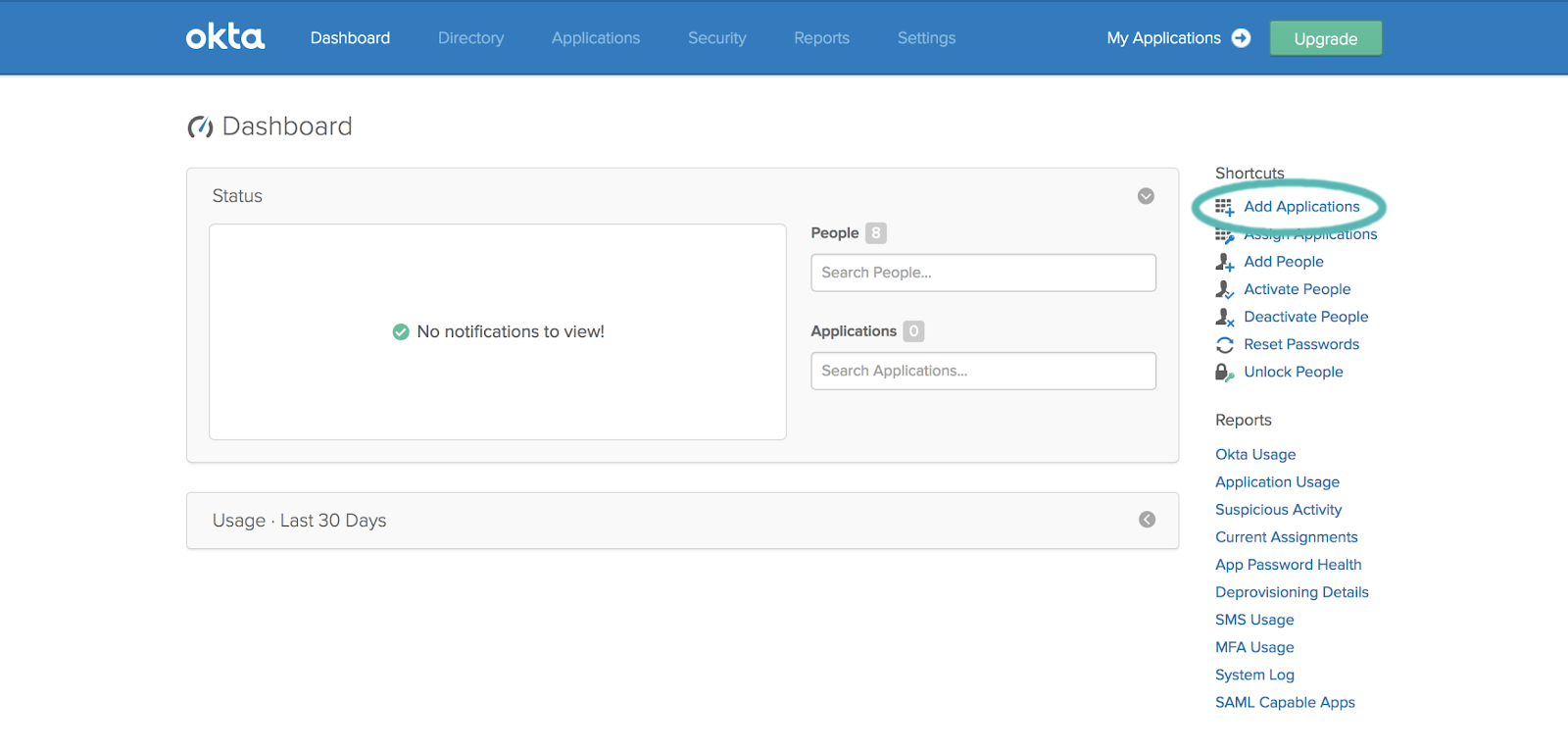Open SAML Capable Apps report

pos(1285,702)
